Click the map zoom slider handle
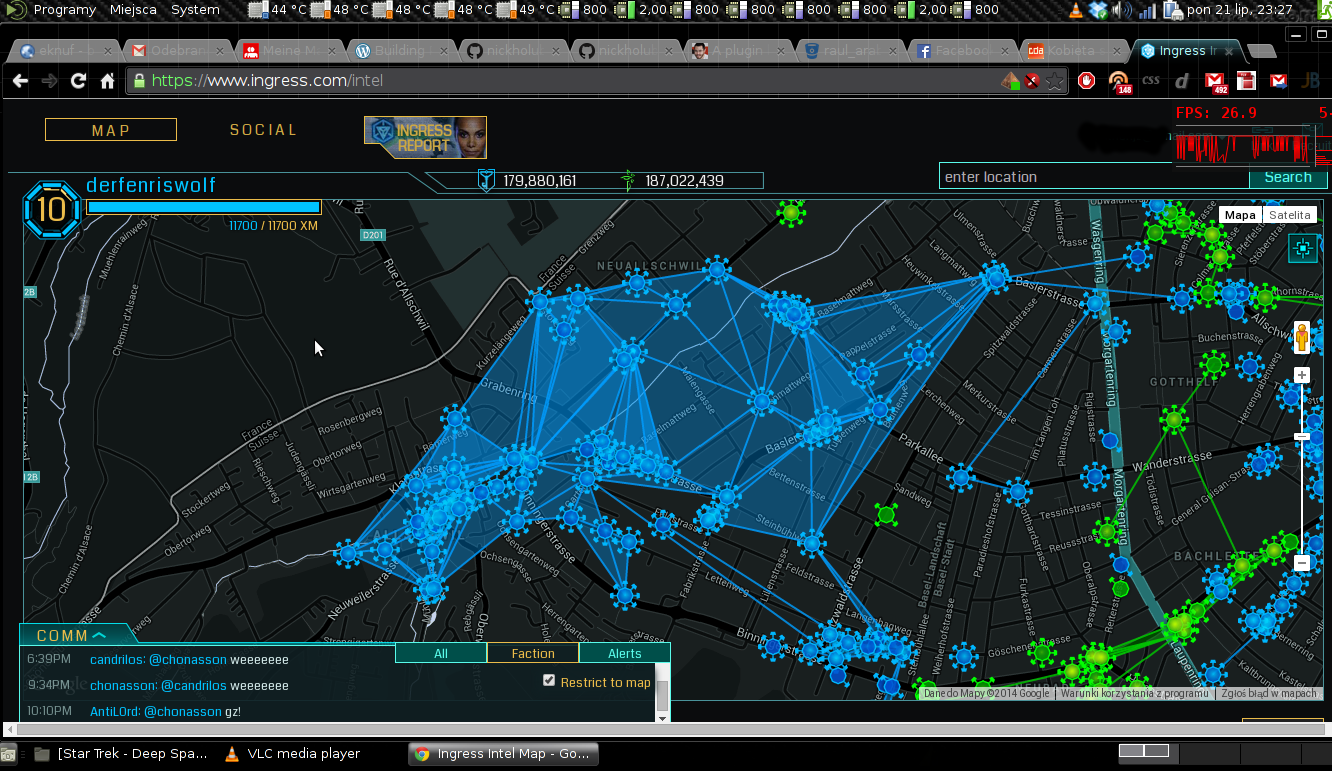 point(1301,436)
